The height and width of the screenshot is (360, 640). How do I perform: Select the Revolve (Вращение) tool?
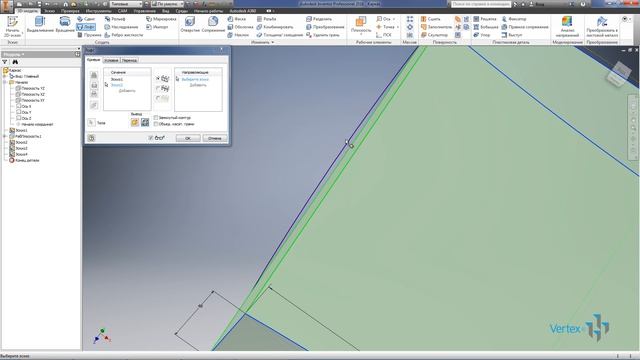click(65, 25)
